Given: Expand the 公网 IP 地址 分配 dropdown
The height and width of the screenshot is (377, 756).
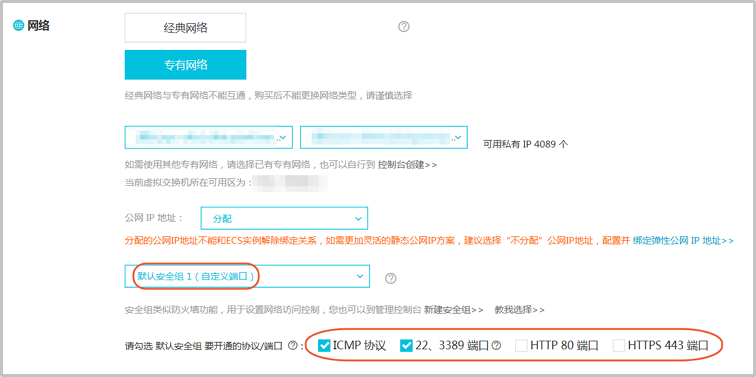Looking at the screenshot, I should (x=284, y=219).
